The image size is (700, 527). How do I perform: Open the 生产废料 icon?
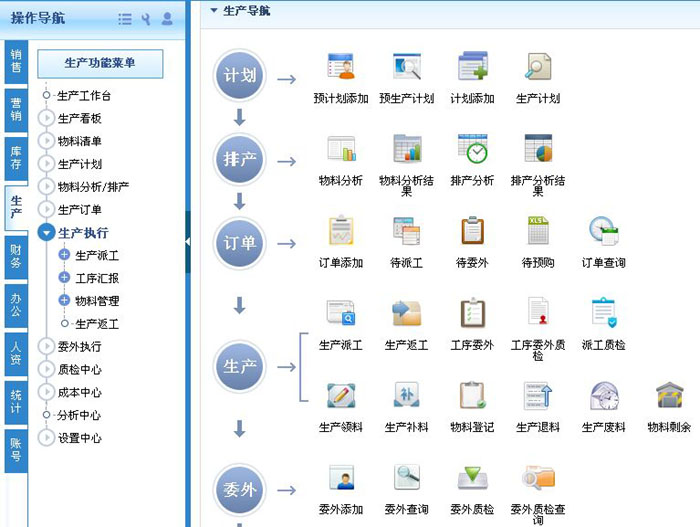[603, 396]
